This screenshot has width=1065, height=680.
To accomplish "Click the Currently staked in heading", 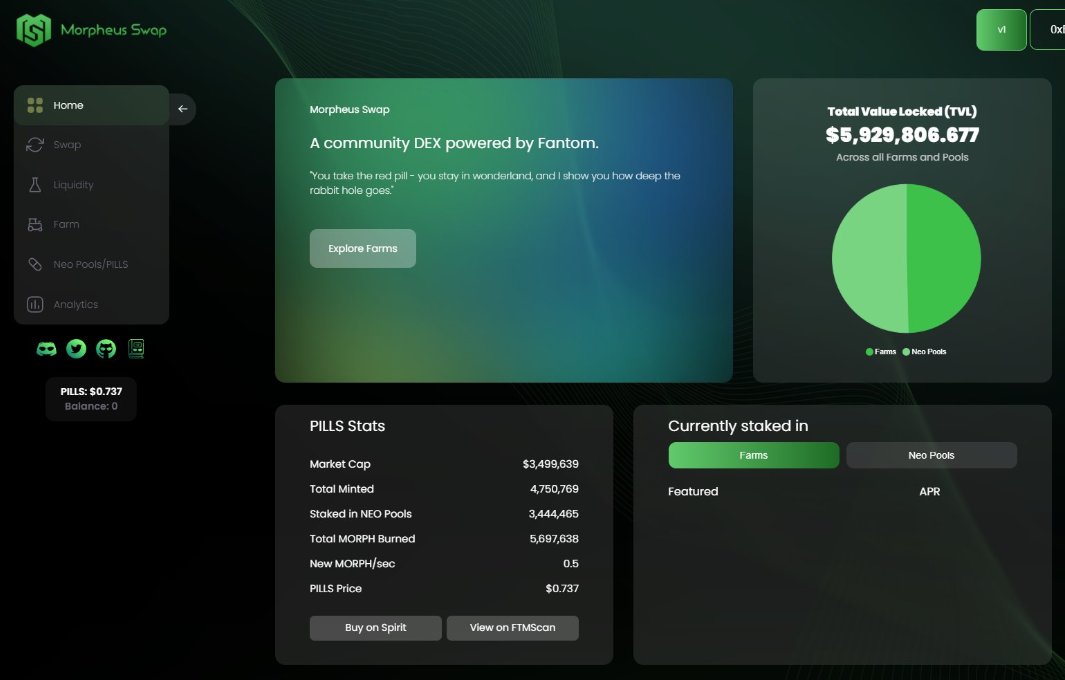I will [738, 426].
